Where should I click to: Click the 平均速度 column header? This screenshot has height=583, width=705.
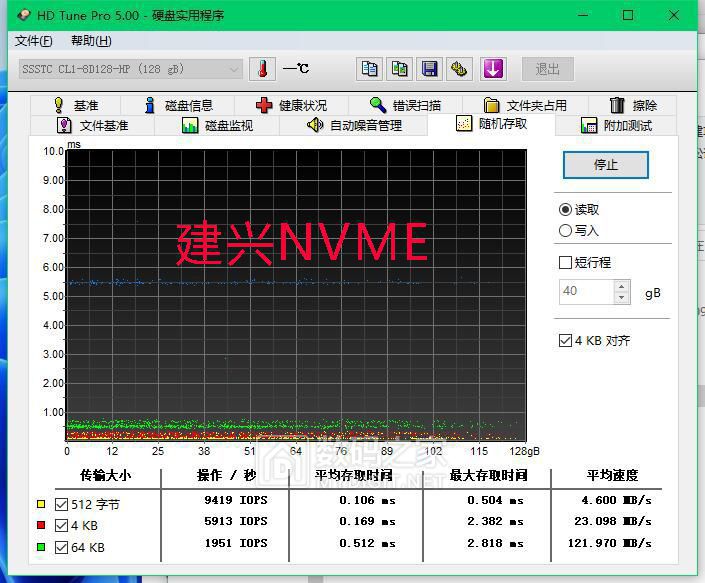pos(612,475)
